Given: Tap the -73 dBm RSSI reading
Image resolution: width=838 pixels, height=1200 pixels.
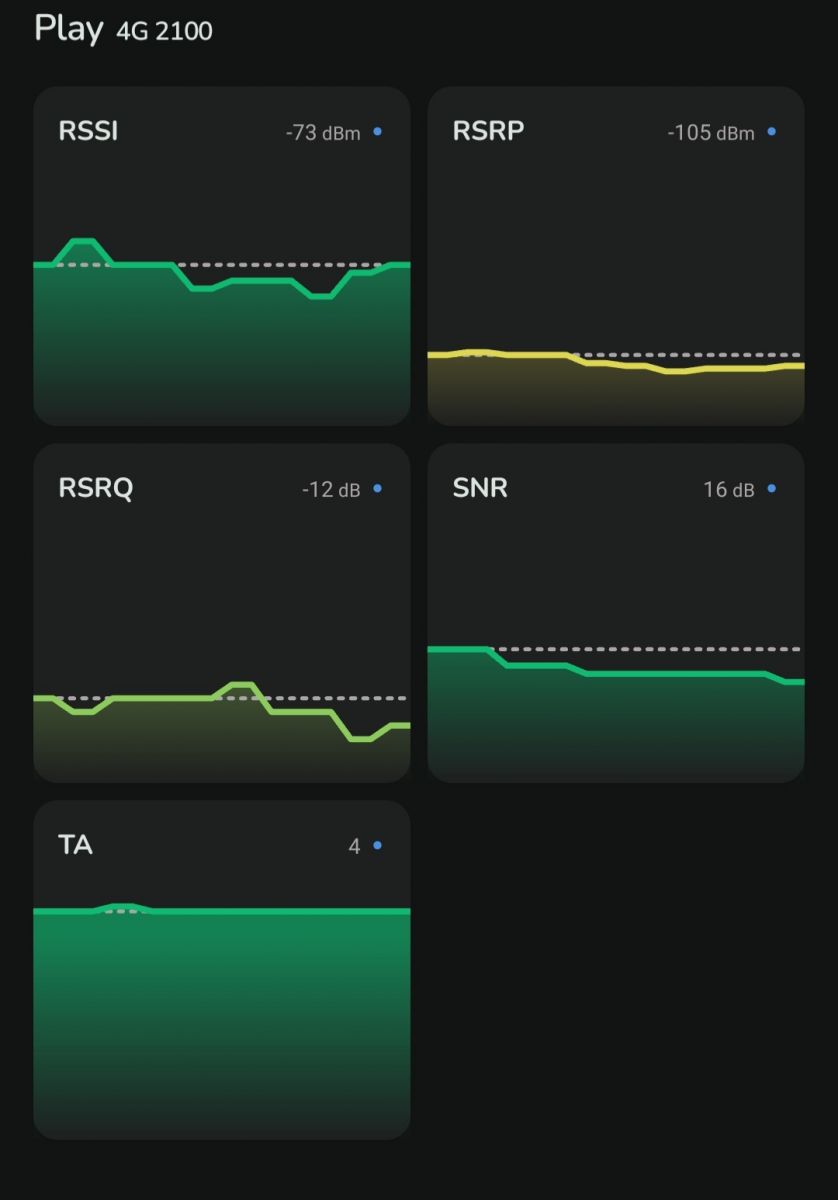Looking at the screenshot, I should point(323,132).
